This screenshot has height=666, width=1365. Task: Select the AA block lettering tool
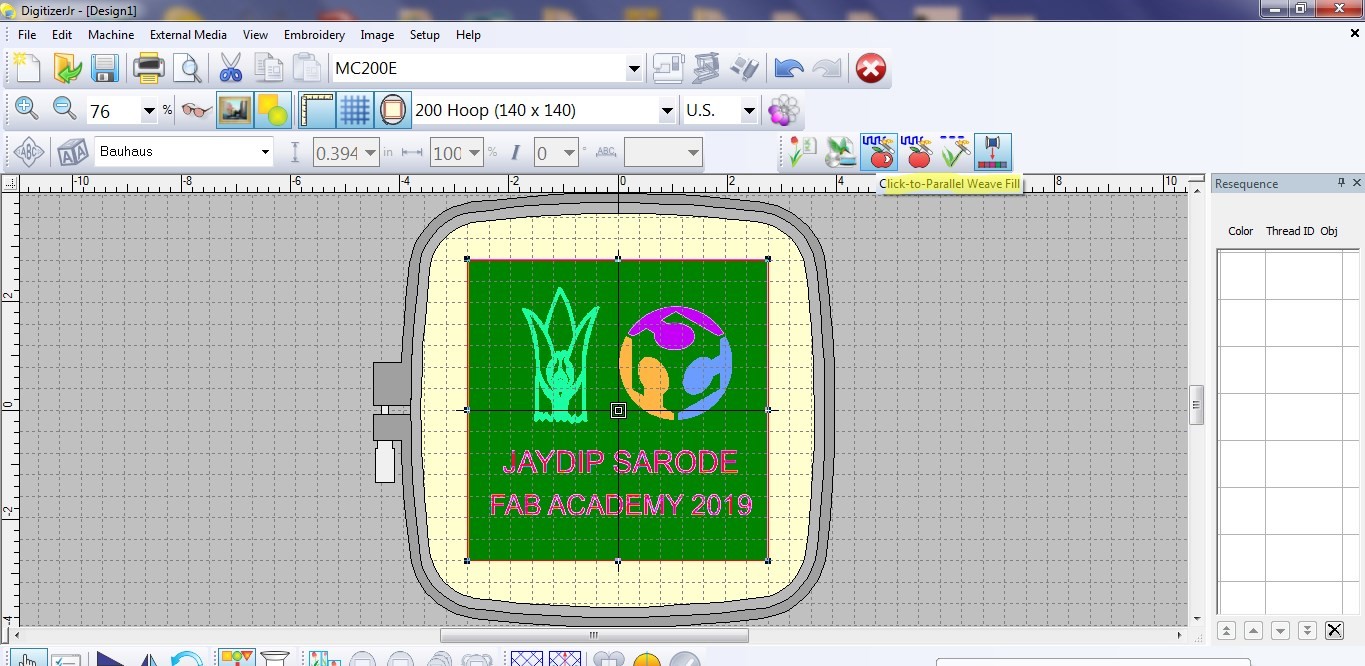[x=72, y=152]
